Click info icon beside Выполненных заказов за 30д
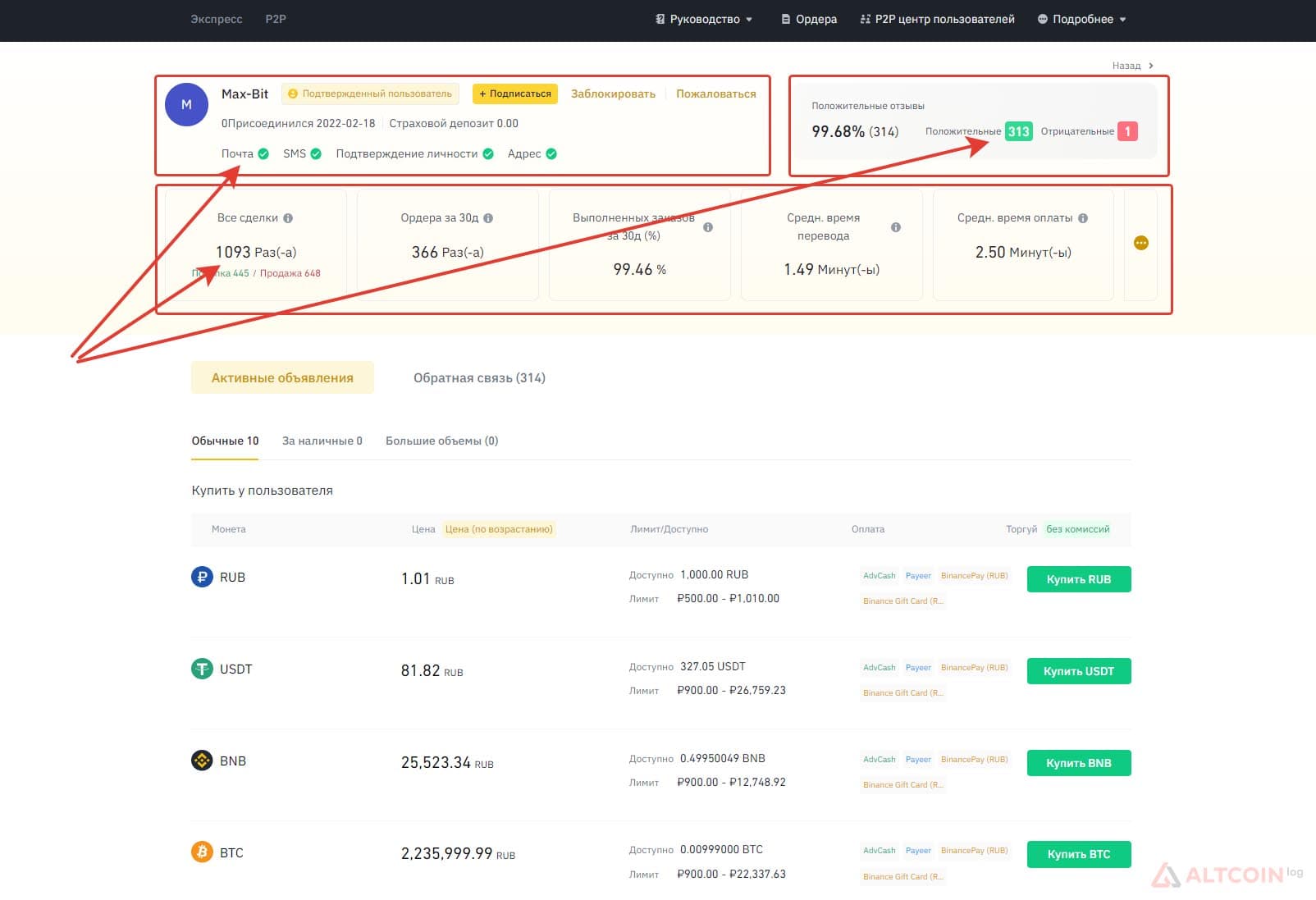The width and height of the screenshot is (1316, 900). 708,227
